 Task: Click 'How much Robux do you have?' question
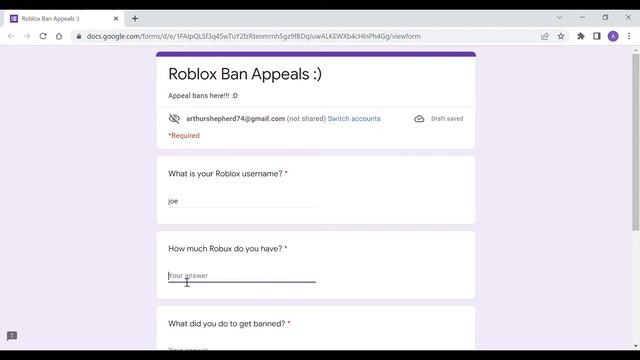pyautogui.click(x=225, y=249)
